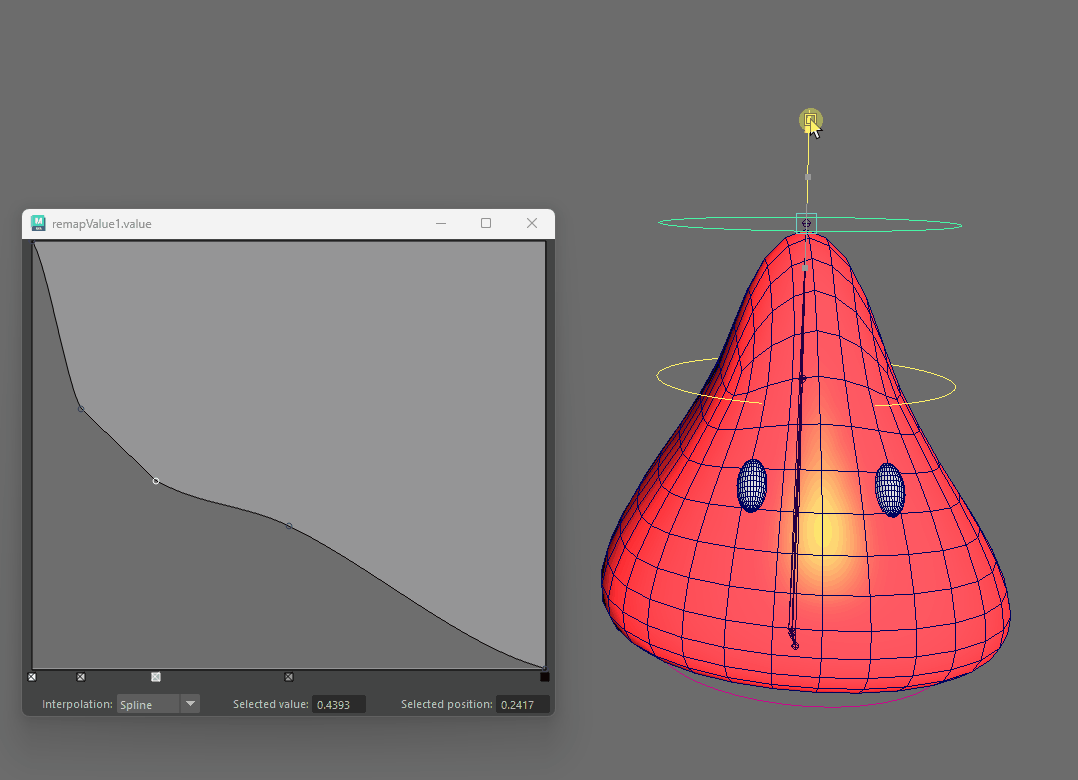Viewport: 1078px width, 780px height.
Task: Click the second X delete marker below the curve
Action: pyautogui.click(x=81, y=677)
